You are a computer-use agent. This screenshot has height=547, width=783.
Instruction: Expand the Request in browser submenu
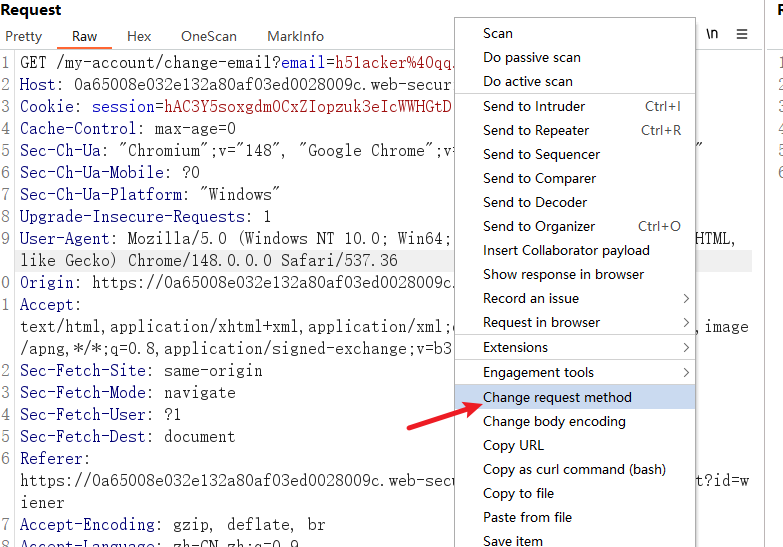575,322
